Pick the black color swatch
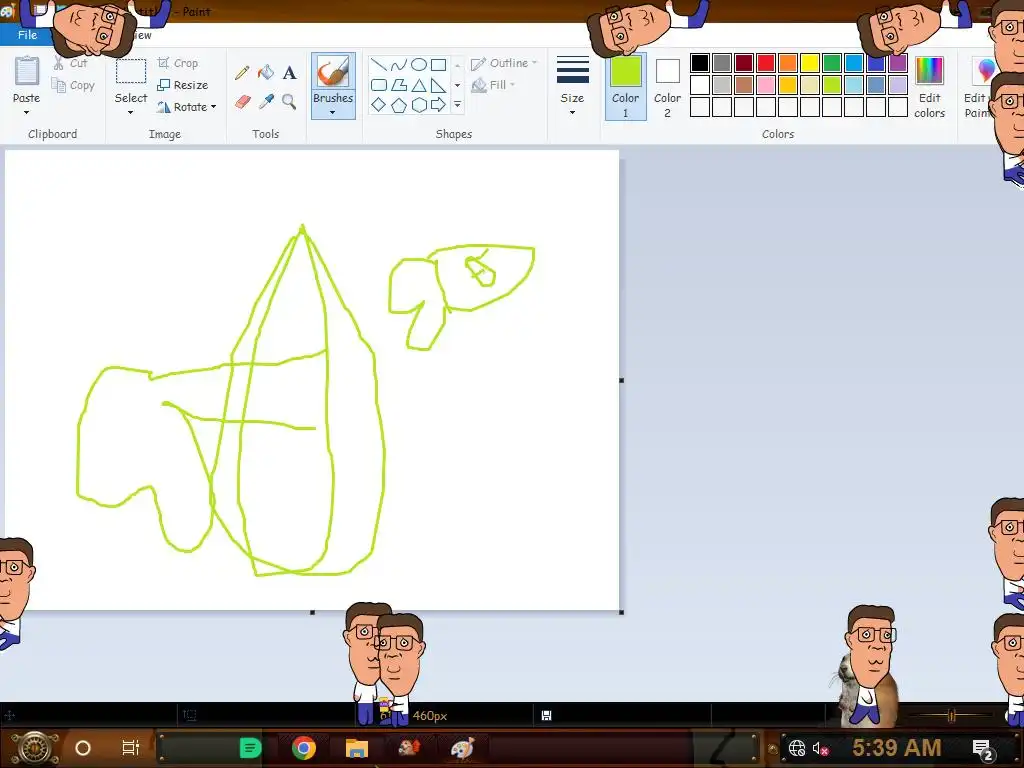 [x=699, y=63]
